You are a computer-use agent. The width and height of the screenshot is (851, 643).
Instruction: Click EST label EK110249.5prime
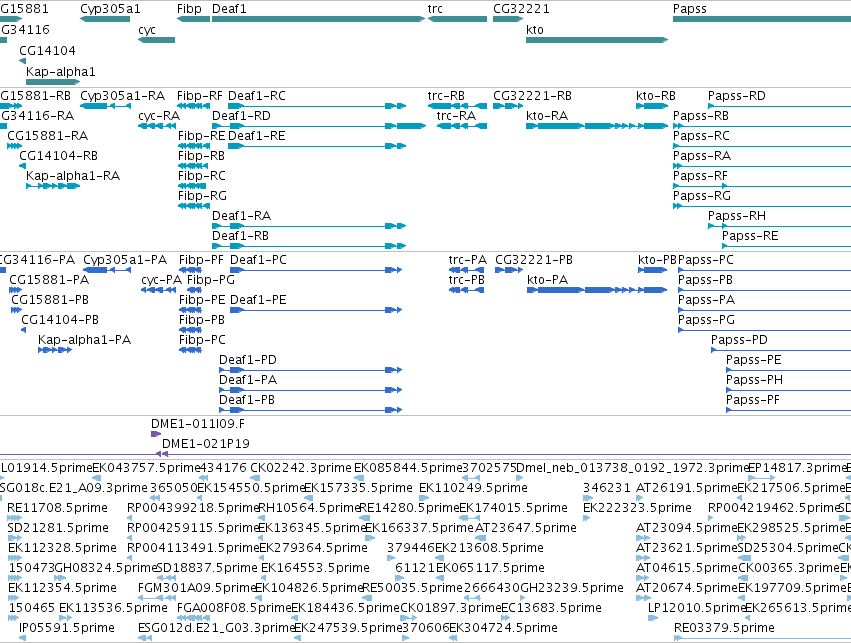pos(473,488)
